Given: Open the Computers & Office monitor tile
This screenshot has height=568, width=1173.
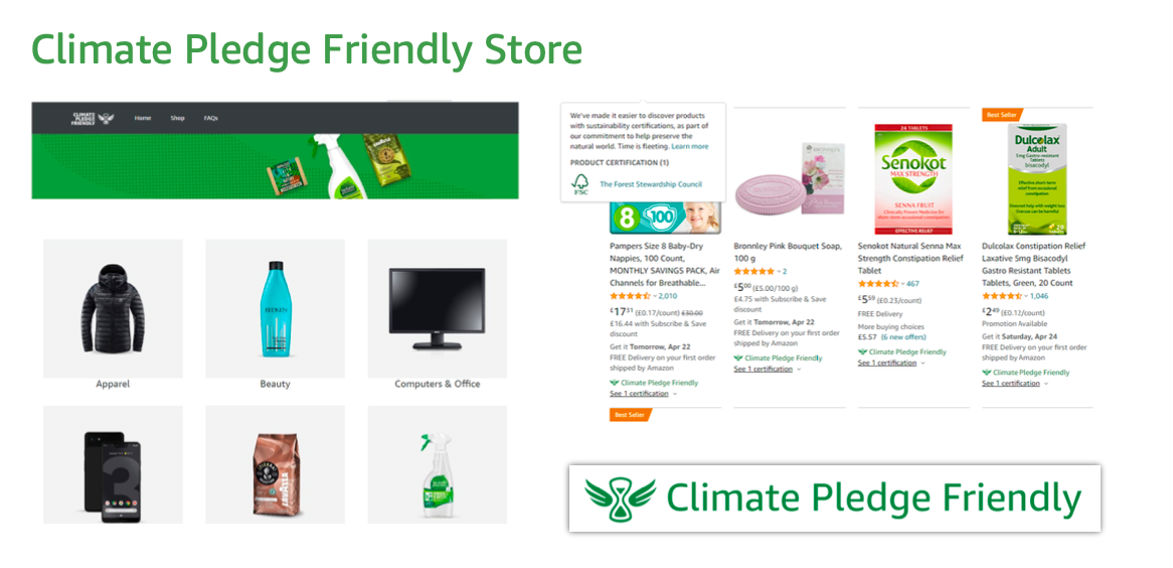Looking at the screenshot, I should coord(437,308).
